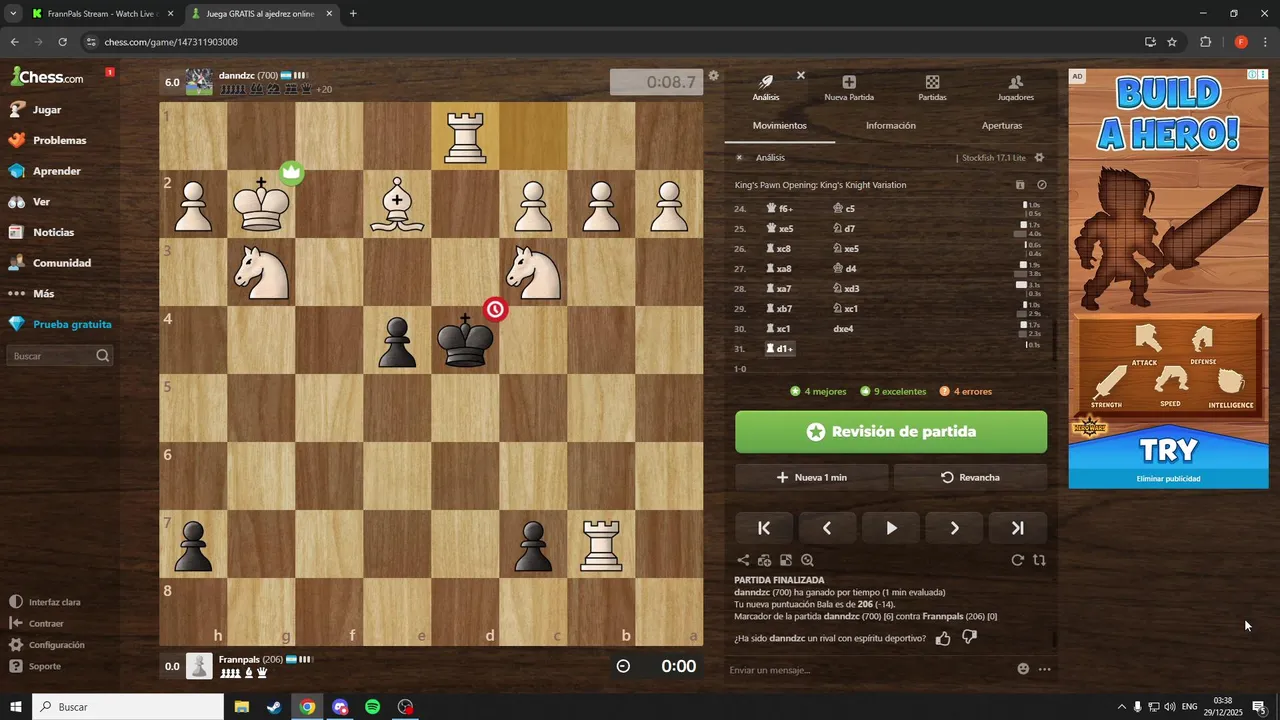Click the add to collection icon
Image resolution: width=1280 pixels, height=720 pixels.
coord(764,561)
